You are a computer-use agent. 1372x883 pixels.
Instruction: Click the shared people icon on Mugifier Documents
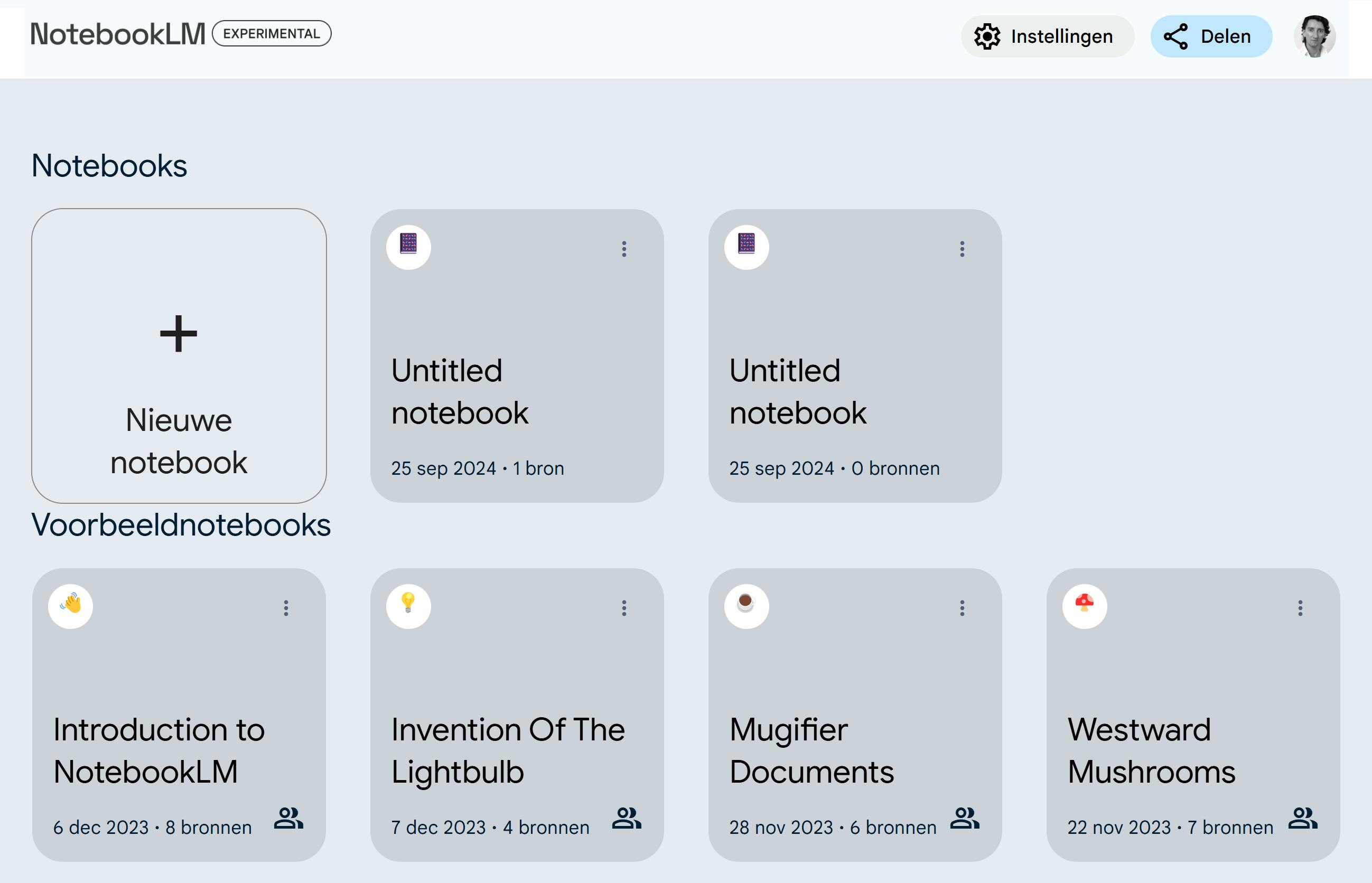click(964, 818)
